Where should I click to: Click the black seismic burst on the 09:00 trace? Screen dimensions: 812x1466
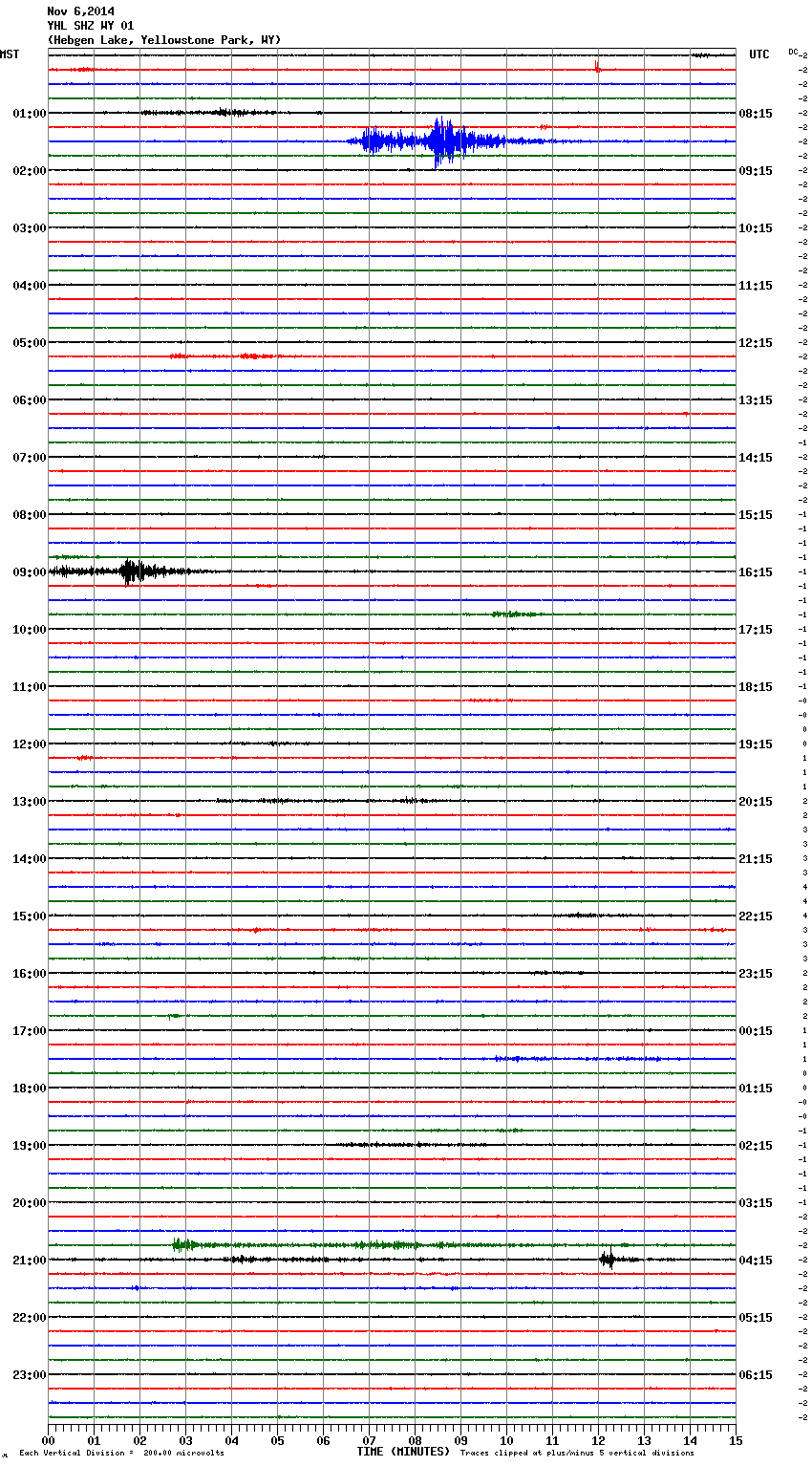click(132, 571)
